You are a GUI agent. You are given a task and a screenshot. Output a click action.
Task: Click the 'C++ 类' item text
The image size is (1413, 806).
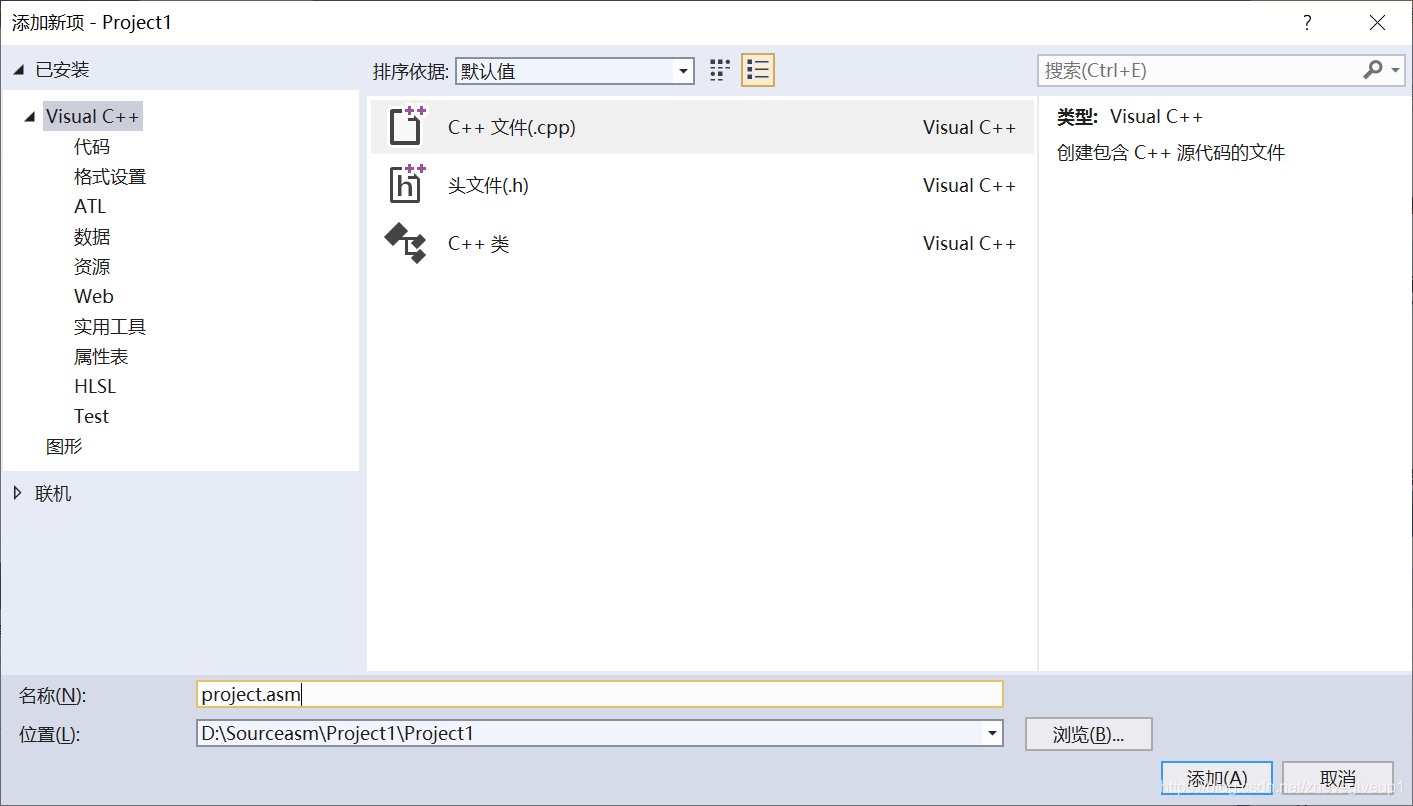point(479,243)
